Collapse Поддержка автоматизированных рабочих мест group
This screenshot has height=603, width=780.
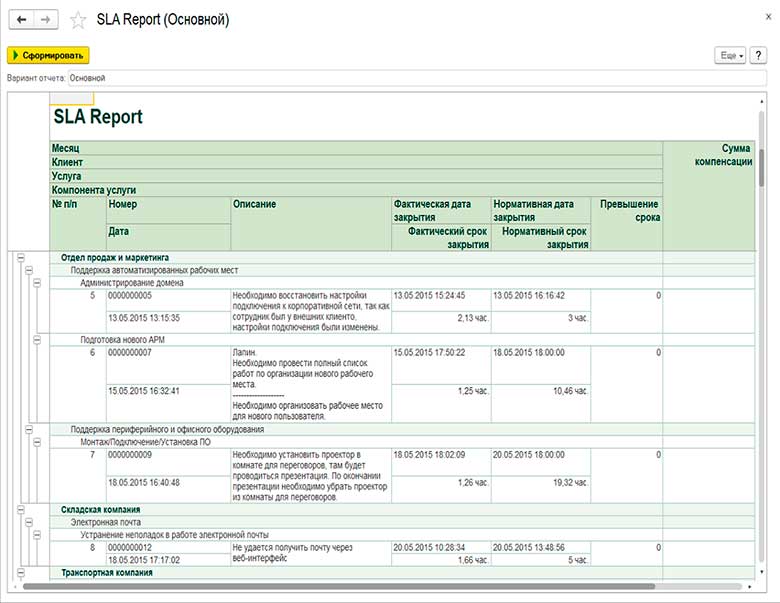[x=29, y=270]
